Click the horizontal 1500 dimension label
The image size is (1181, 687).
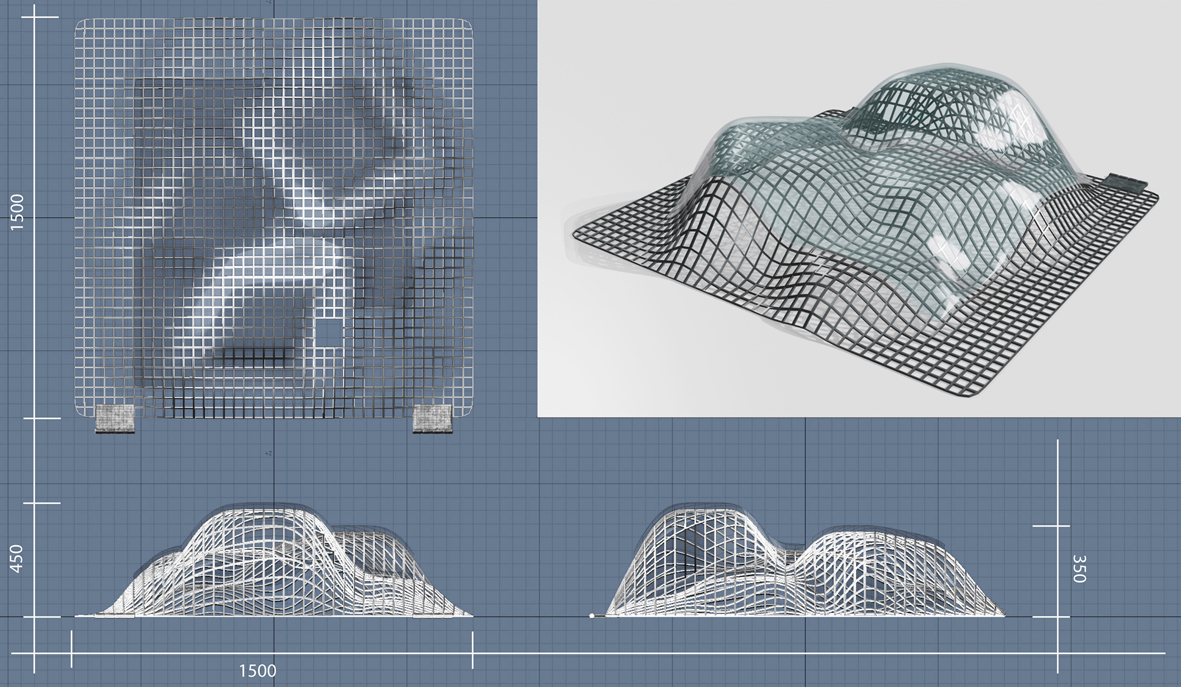coord(257,671)
